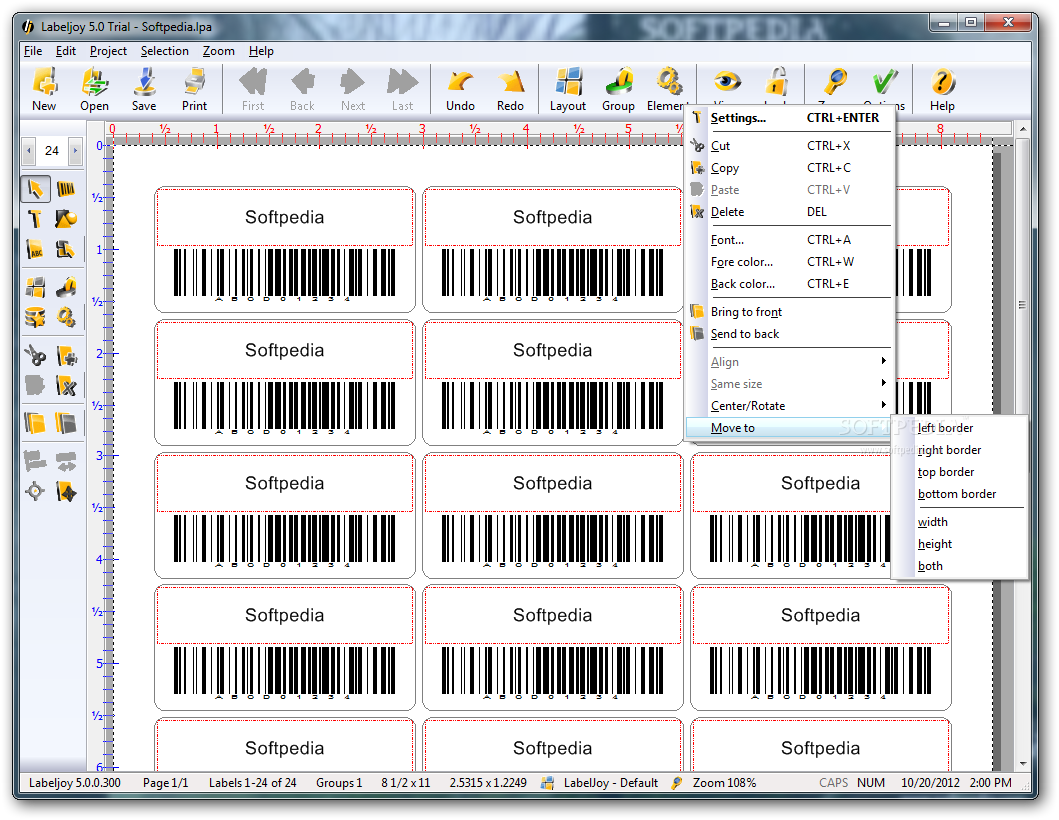Image resolution: width=1059 pixels, height=820 pixels.
Task: Choose Cut in the context menu
Action: (788, 146)
